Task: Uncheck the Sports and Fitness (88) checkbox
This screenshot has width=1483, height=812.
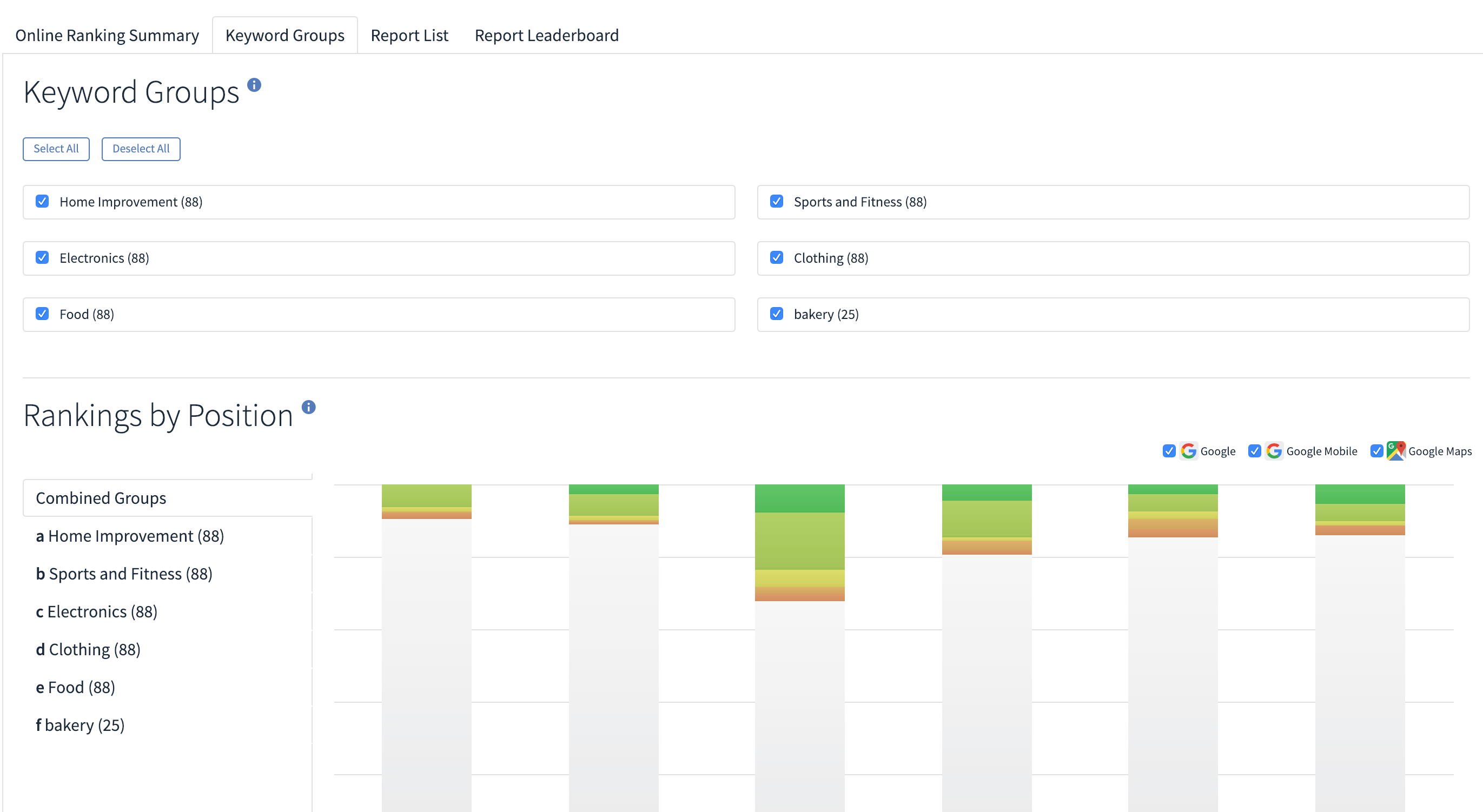Action: (x=777, y=202)
